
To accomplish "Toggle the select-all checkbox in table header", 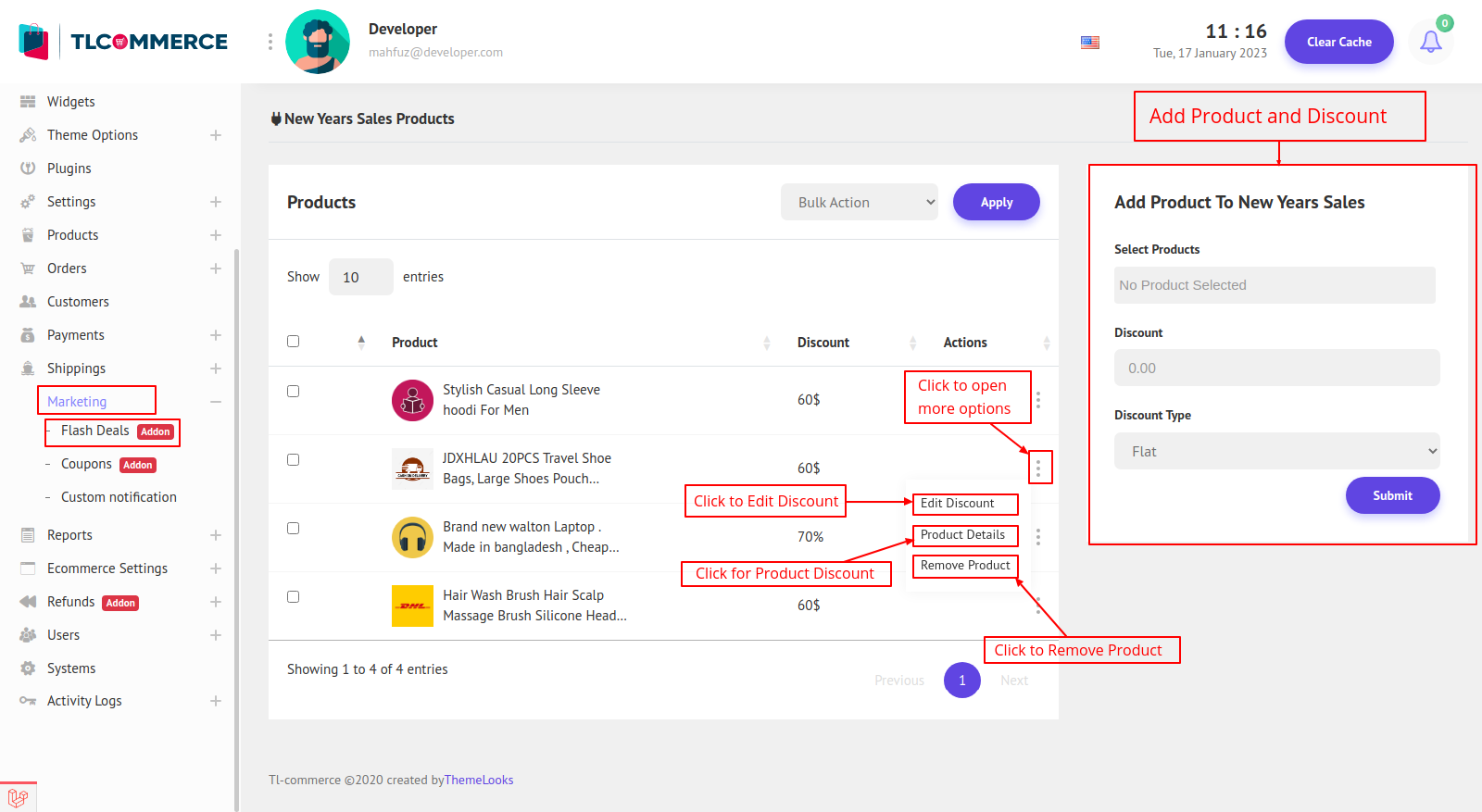I will pos(294,342).
